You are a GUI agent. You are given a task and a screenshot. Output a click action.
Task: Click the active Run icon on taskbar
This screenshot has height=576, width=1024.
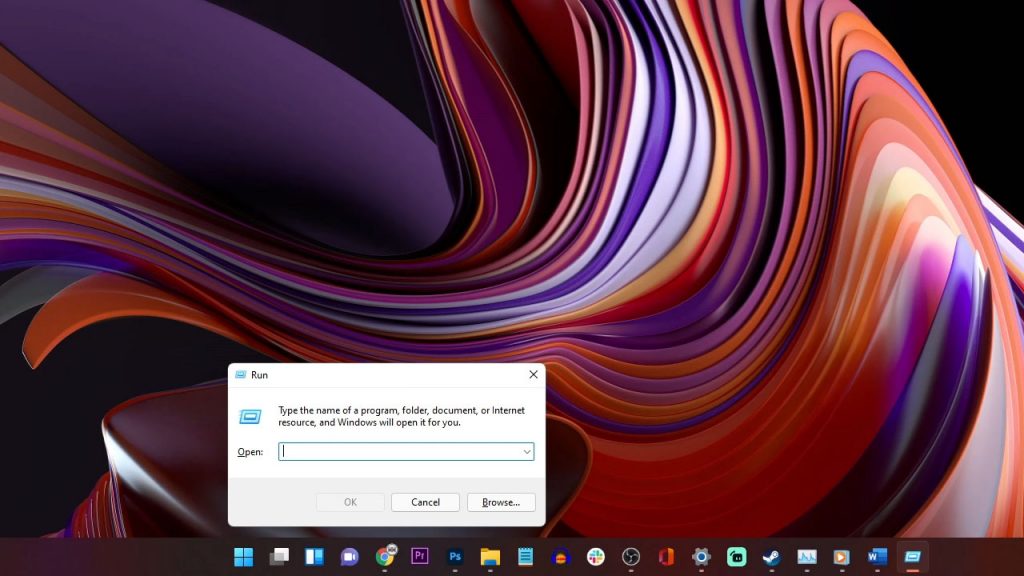[x=912, y=556]
